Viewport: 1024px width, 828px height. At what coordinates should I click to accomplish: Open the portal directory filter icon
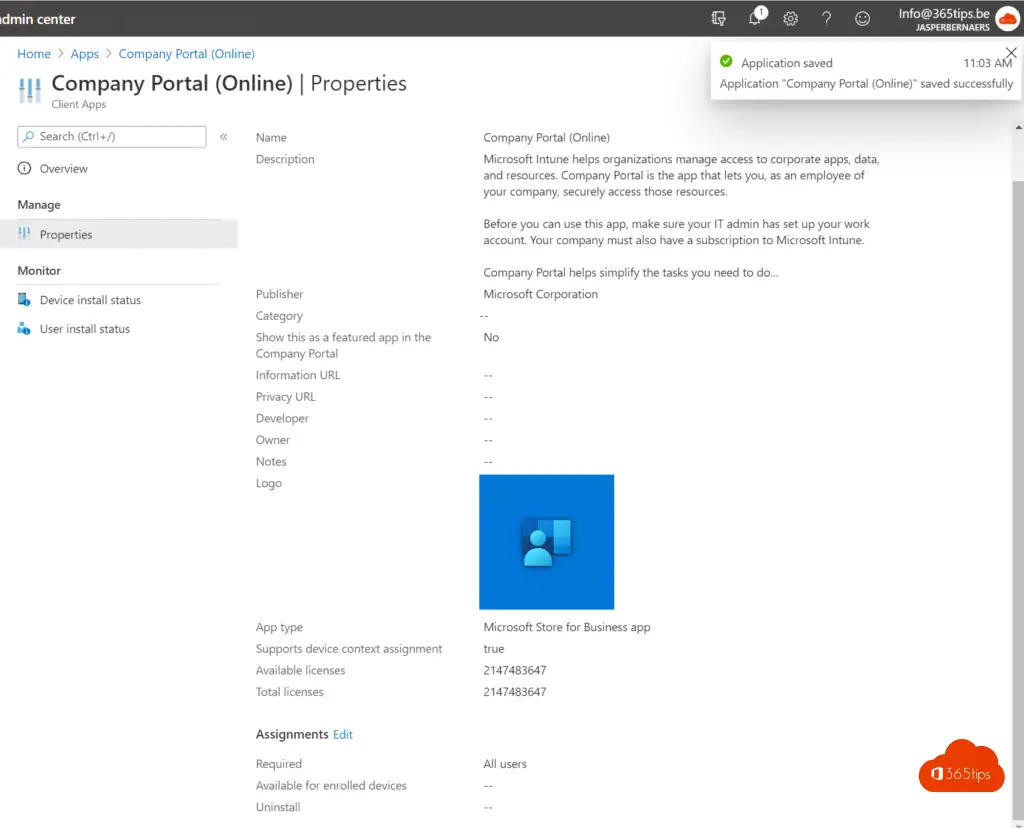[x=718, y=18]
